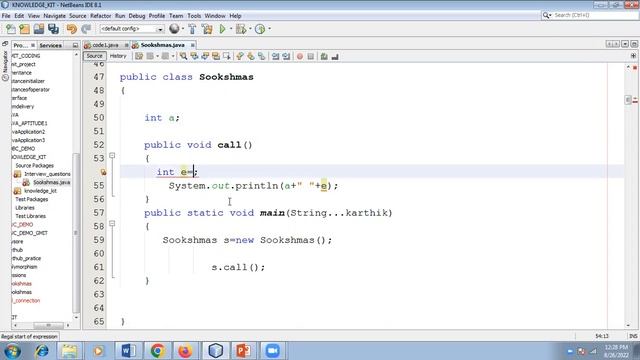This screenshot has height=360, width=640.
Task: Switch to the code1.java tab
Action: coord(105,45)
